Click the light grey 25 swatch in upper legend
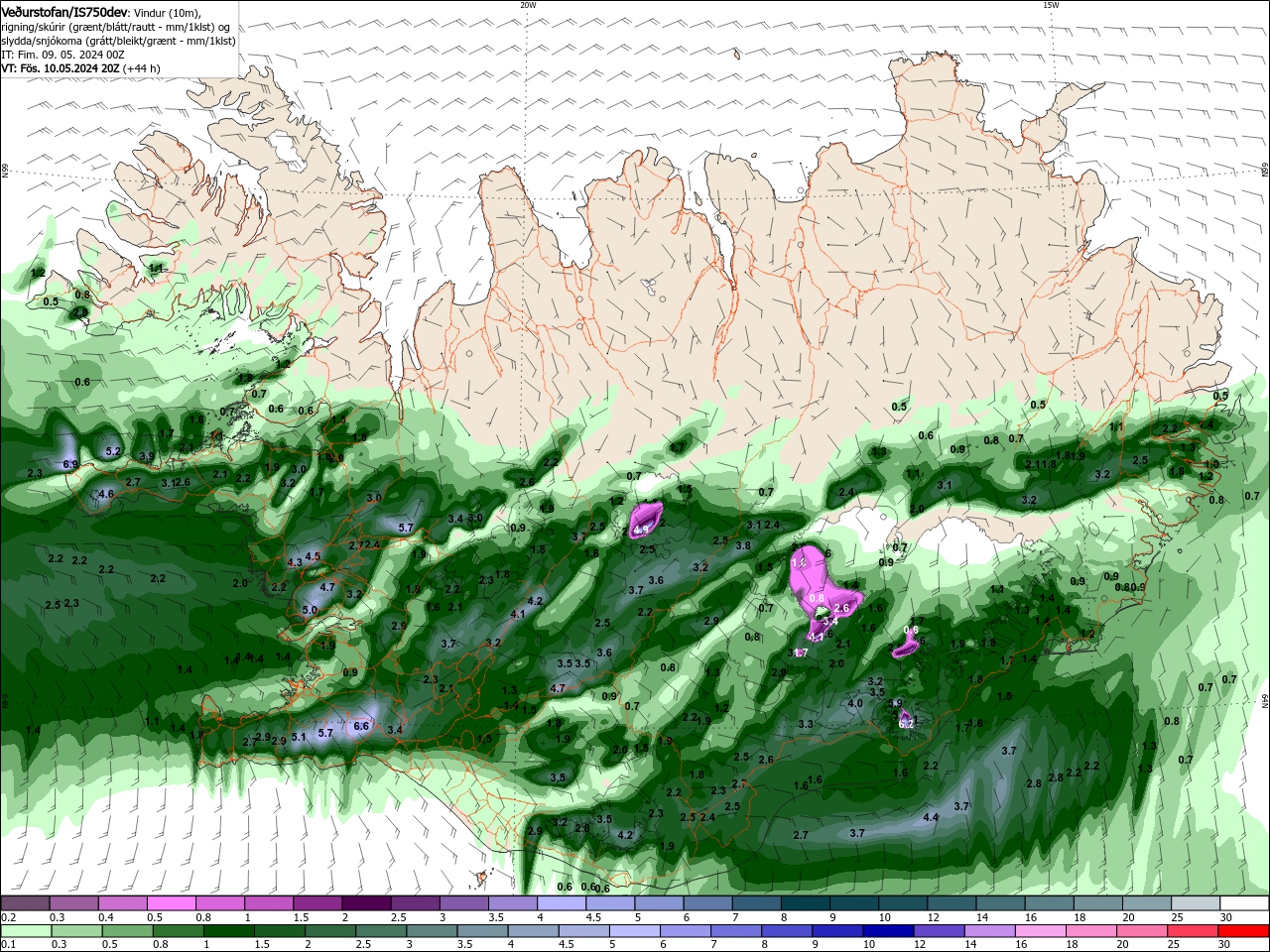This screenshot has height=952, width=1270. pyautogui.click(x=1195, y=903)
